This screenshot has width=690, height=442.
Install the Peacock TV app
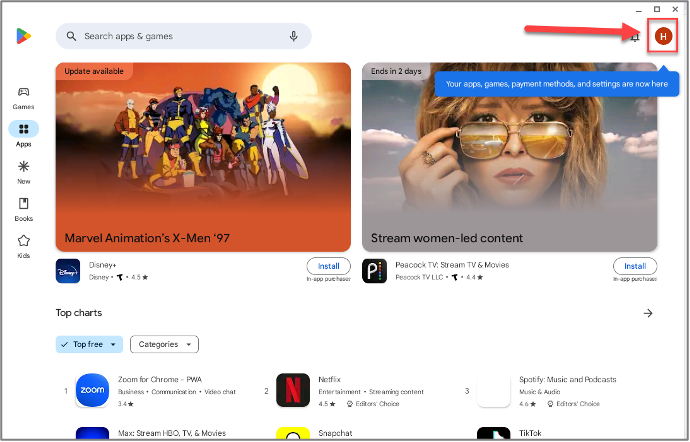tap(634, 266)
